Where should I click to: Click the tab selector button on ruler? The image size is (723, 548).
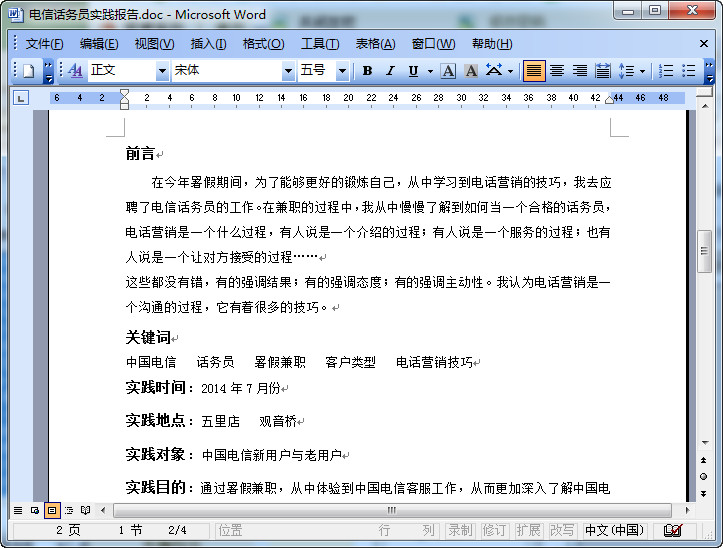[21, 98]
